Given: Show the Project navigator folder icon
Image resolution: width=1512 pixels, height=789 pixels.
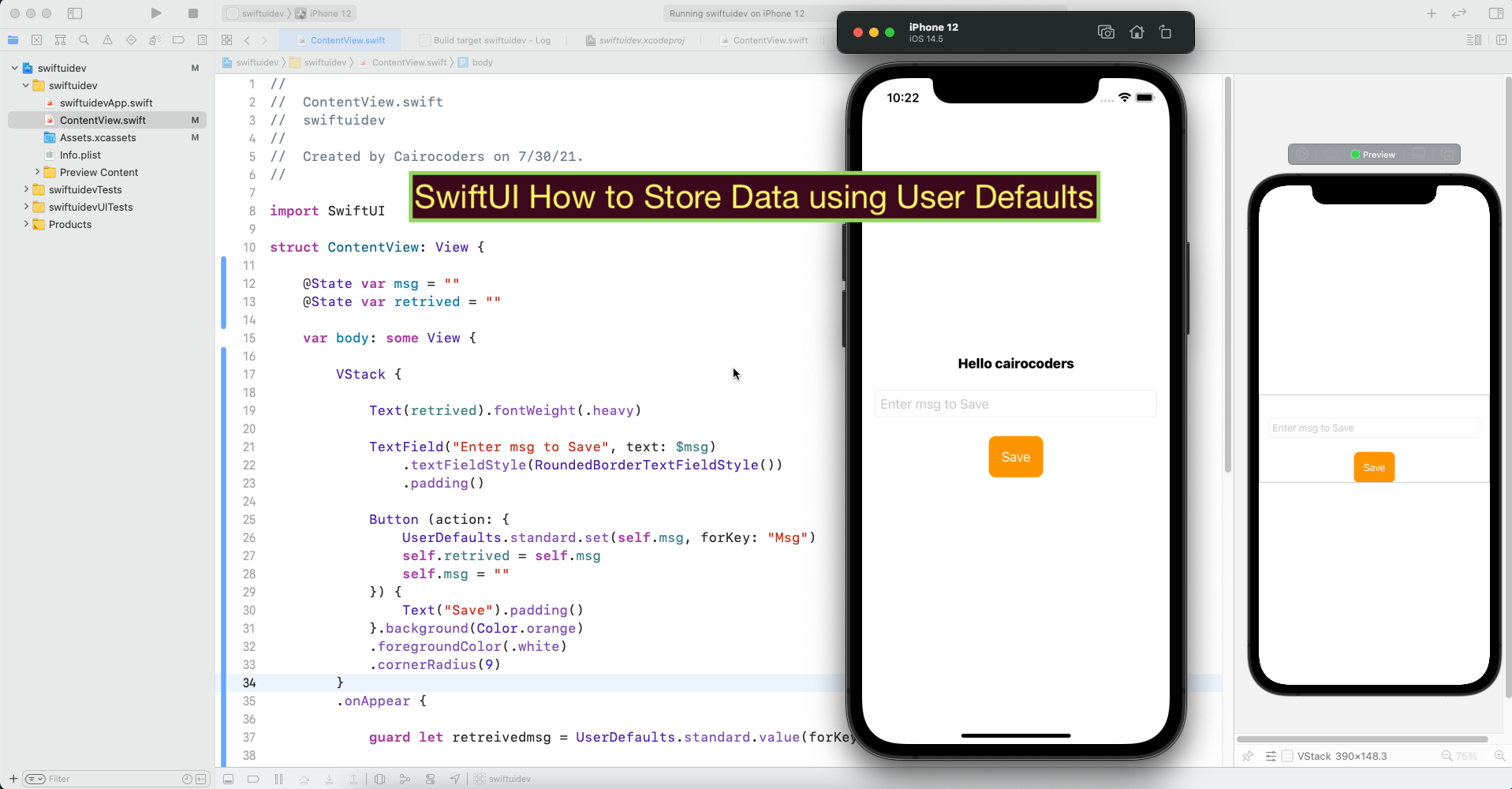Looking at the screenshot, I should (x=13, y=40).
